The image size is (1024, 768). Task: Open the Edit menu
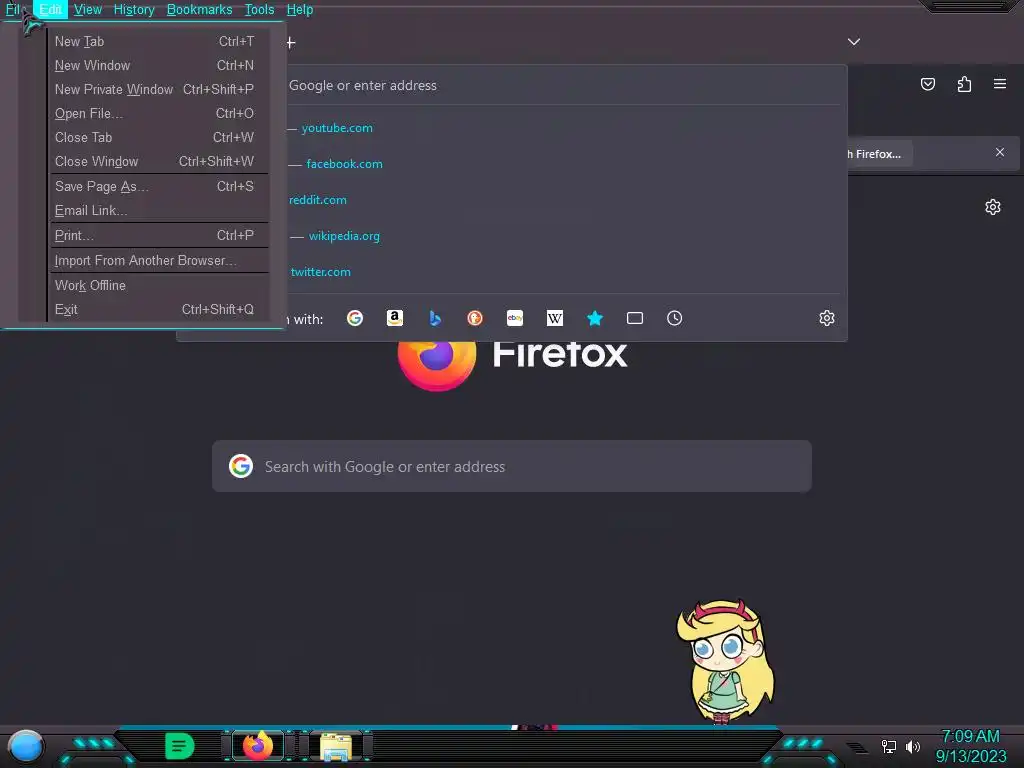point(50,10)
